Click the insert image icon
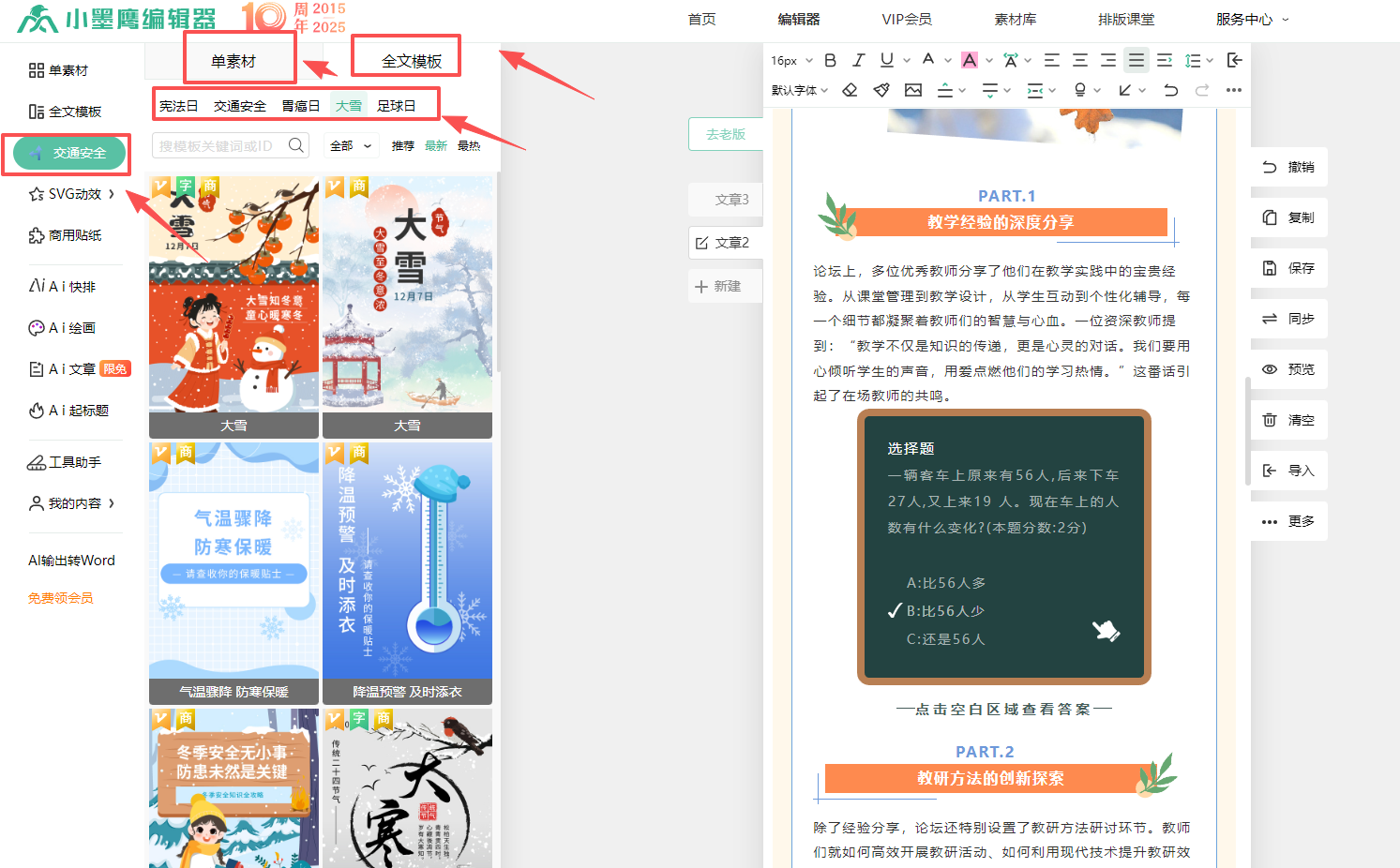Viewport: 1400px width, 868px height. 913,90
